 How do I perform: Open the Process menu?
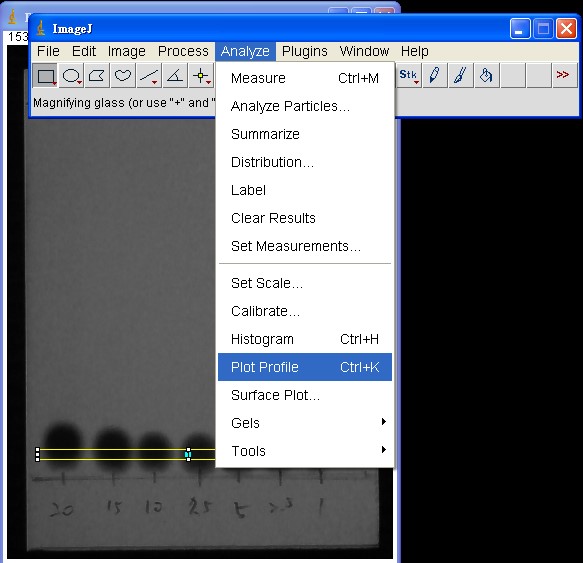[183, 51]
